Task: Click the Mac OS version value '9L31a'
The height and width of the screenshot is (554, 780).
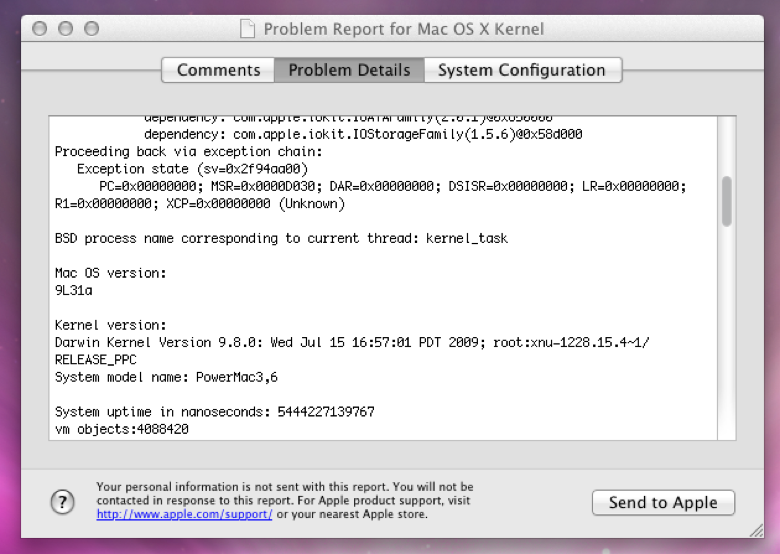Action: click(74, 290)
